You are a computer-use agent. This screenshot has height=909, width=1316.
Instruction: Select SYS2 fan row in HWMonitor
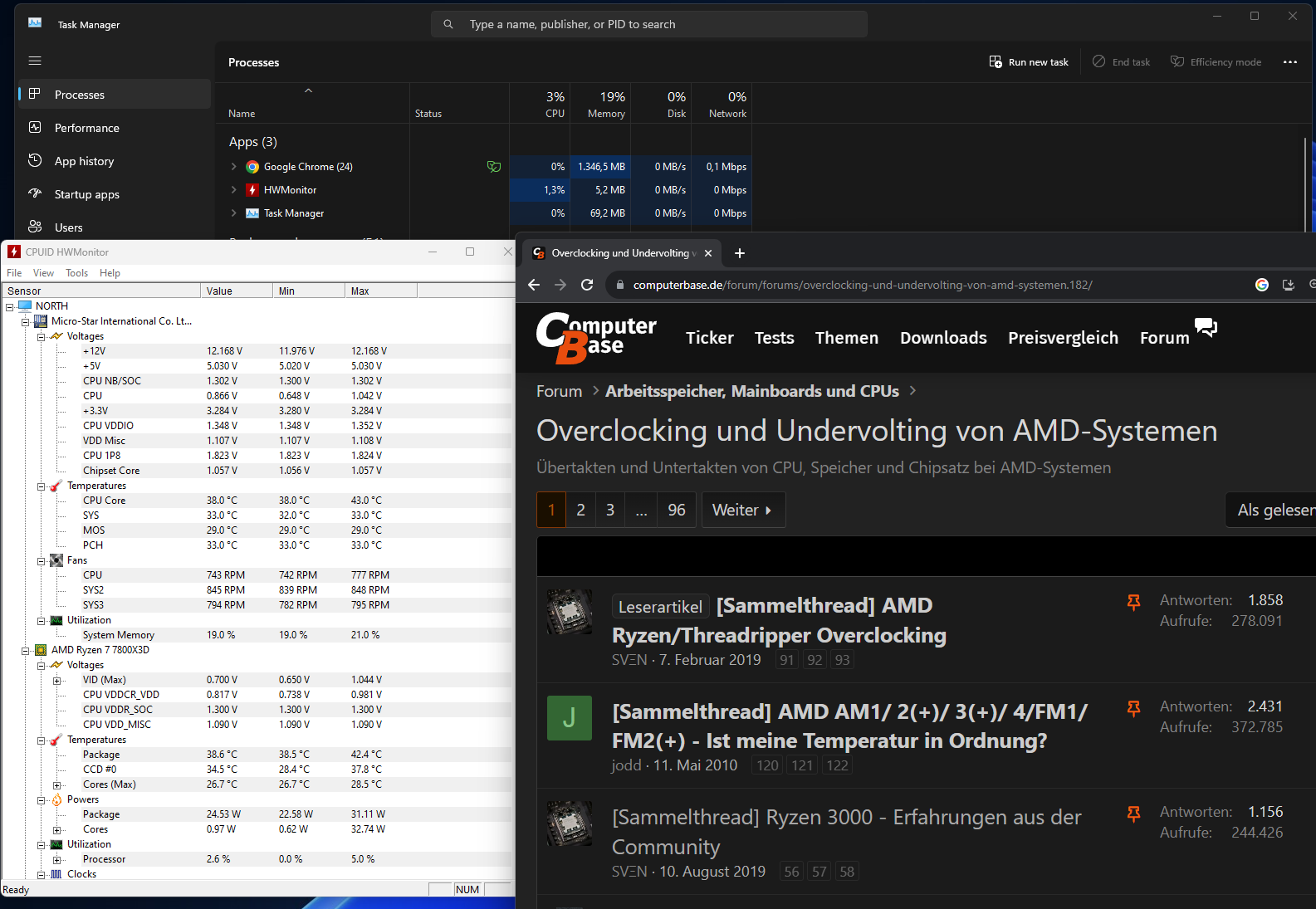click(x=257, y=590)
